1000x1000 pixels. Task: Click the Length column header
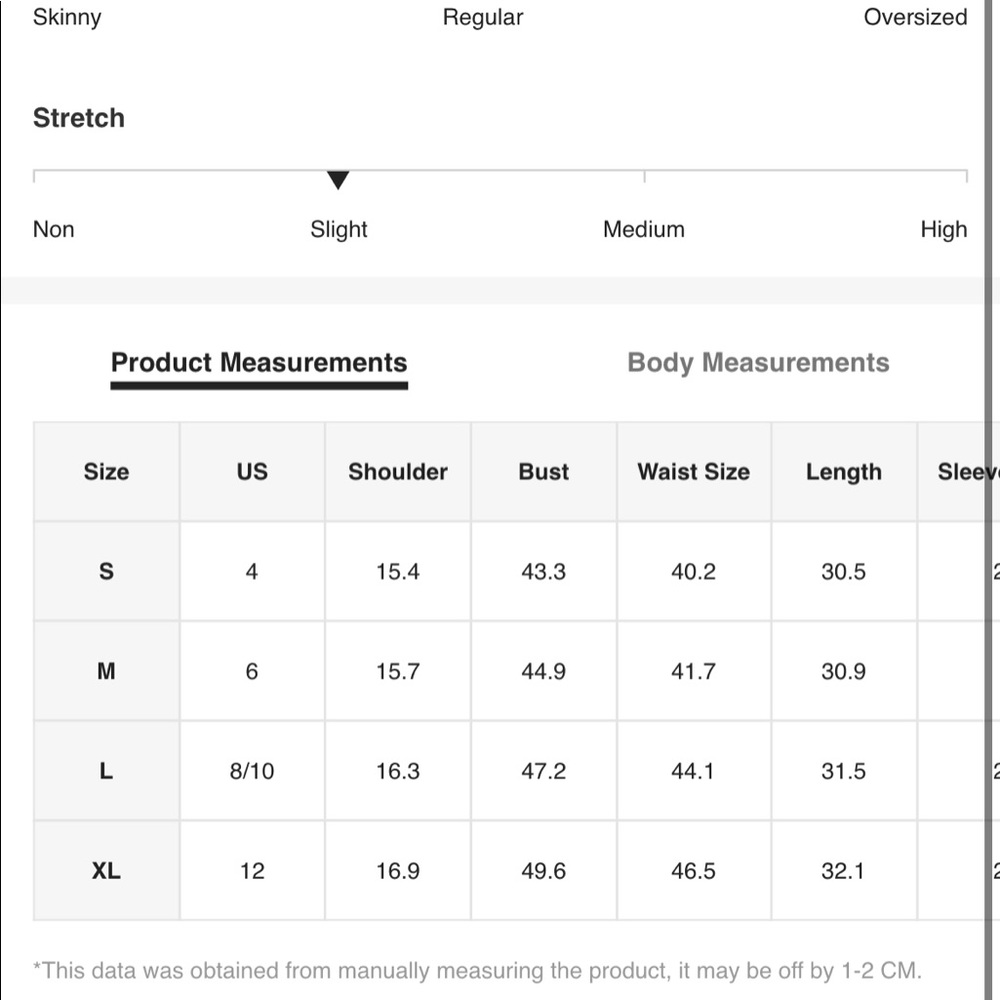tap(844, 472)
